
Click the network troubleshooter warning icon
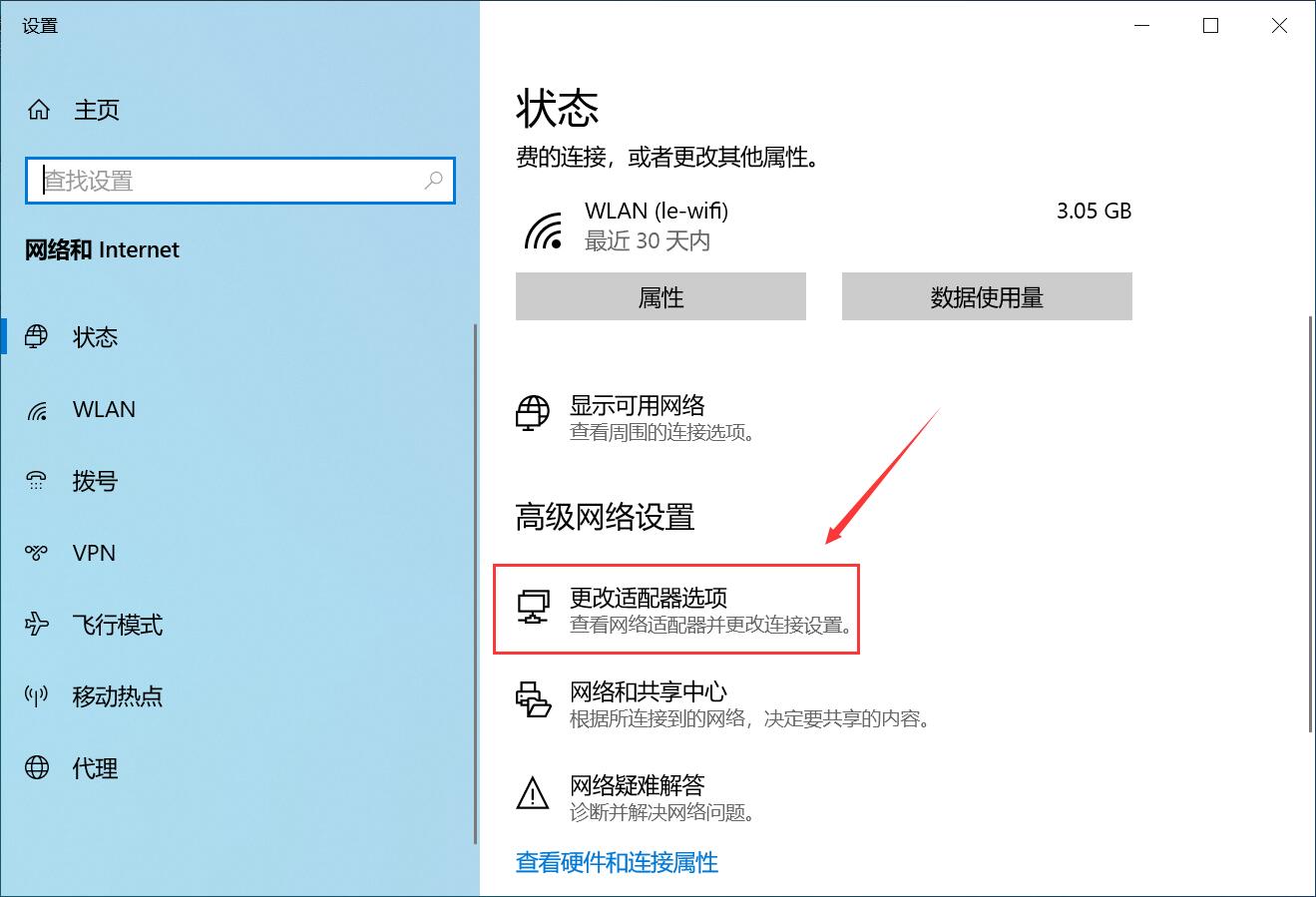click(533, 793)
